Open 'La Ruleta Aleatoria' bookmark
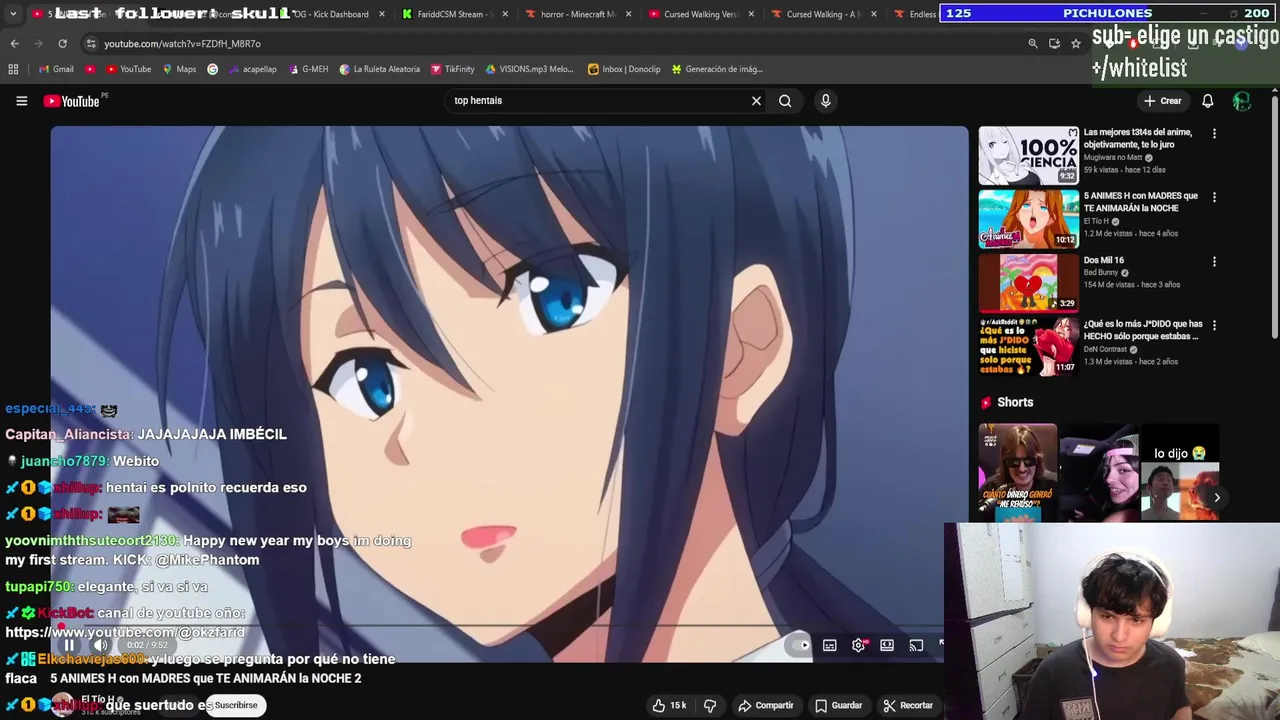This screenshot has height=720, width=1280. pyautogui.click(x=380, y=69)
